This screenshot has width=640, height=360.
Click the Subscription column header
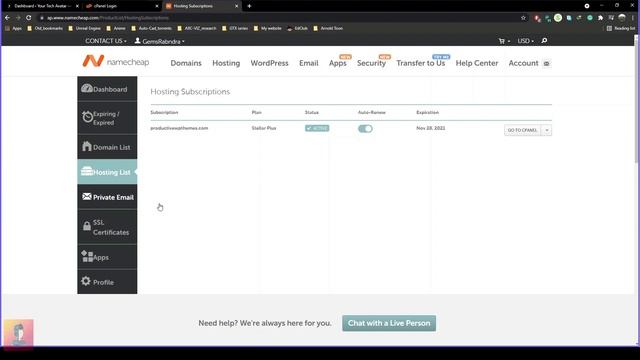(x=164, y=112)
